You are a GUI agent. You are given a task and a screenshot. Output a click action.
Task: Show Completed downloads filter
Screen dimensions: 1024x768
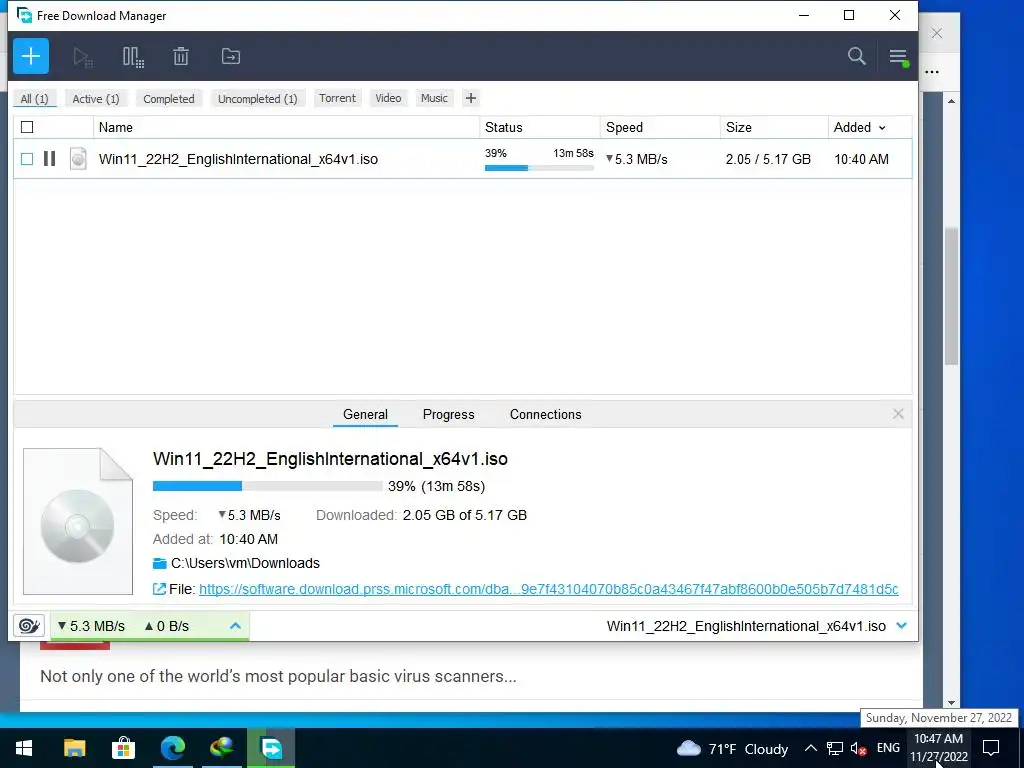(168, 99)
